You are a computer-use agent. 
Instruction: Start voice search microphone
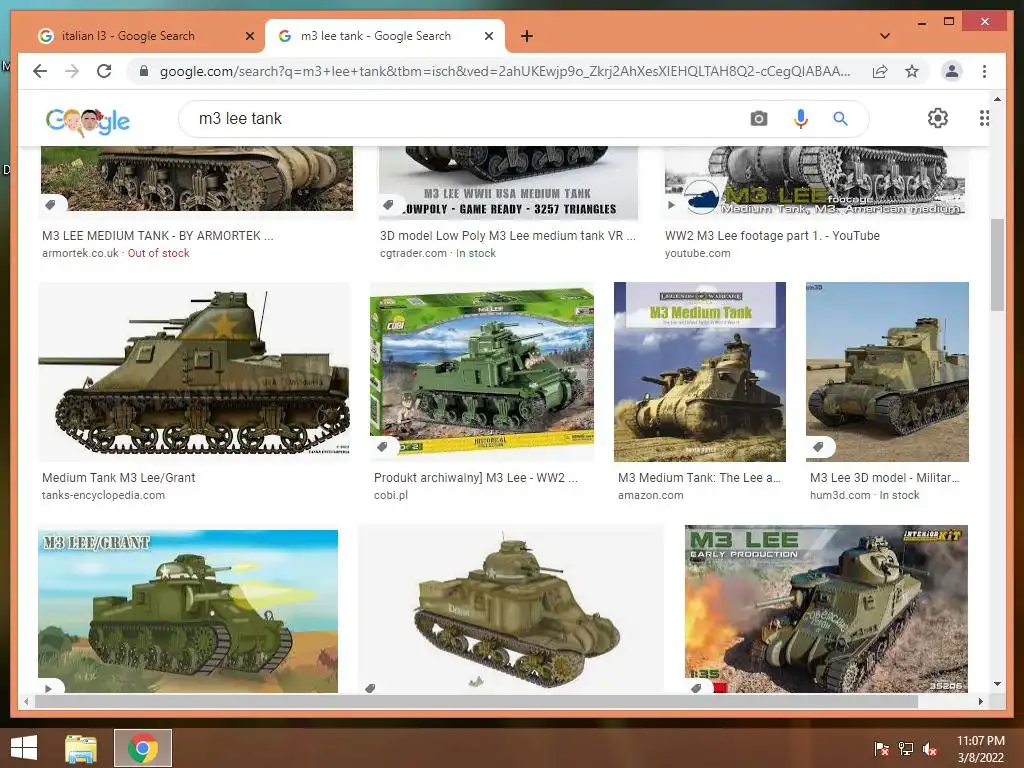tap(801, 119)
